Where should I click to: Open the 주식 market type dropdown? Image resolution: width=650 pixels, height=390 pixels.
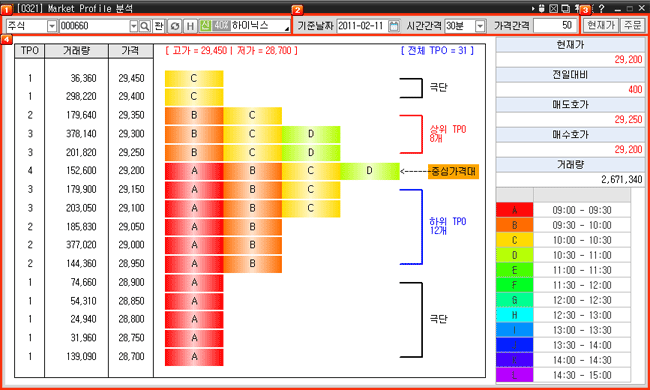[x=52, y=26]
